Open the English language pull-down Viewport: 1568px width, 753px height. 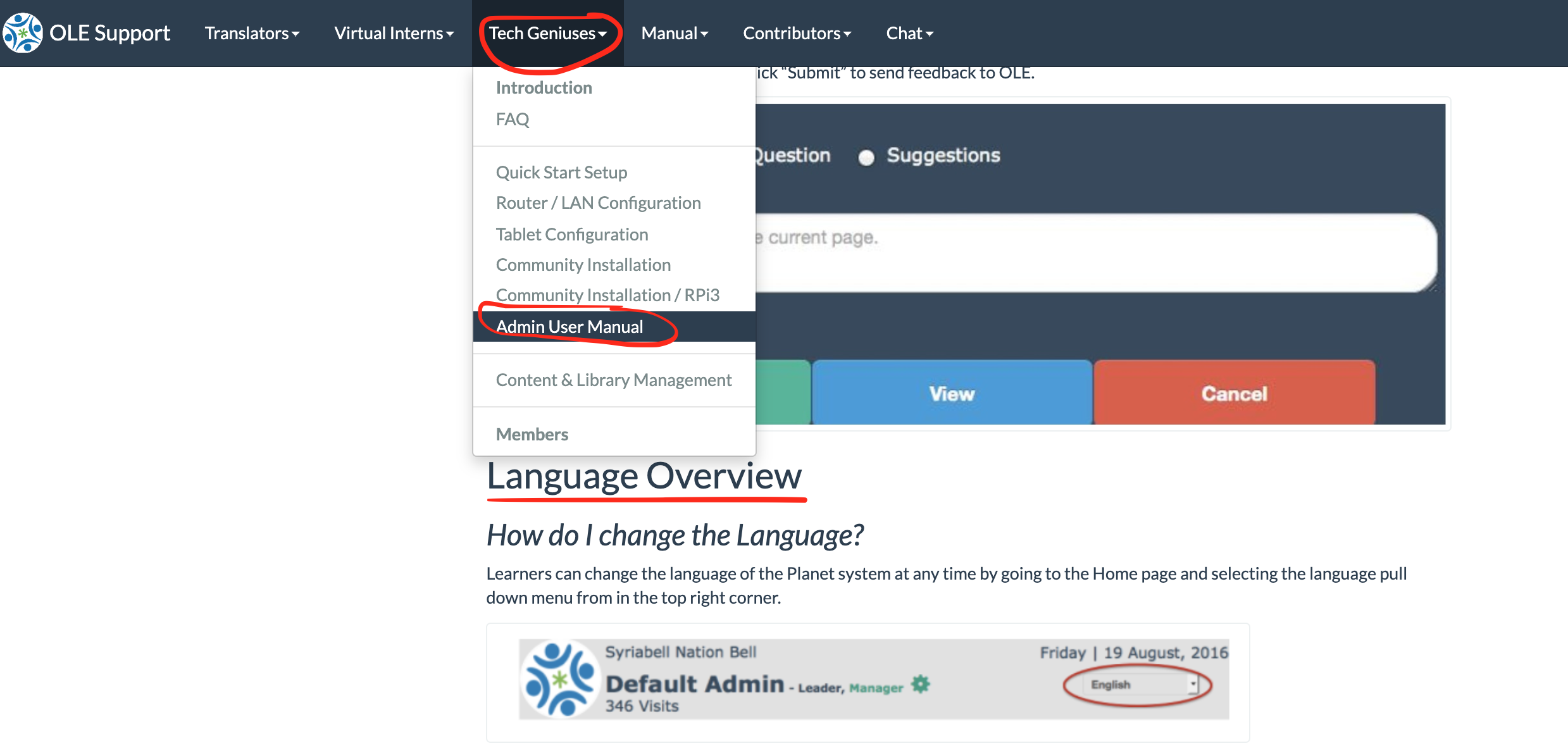1142,685
